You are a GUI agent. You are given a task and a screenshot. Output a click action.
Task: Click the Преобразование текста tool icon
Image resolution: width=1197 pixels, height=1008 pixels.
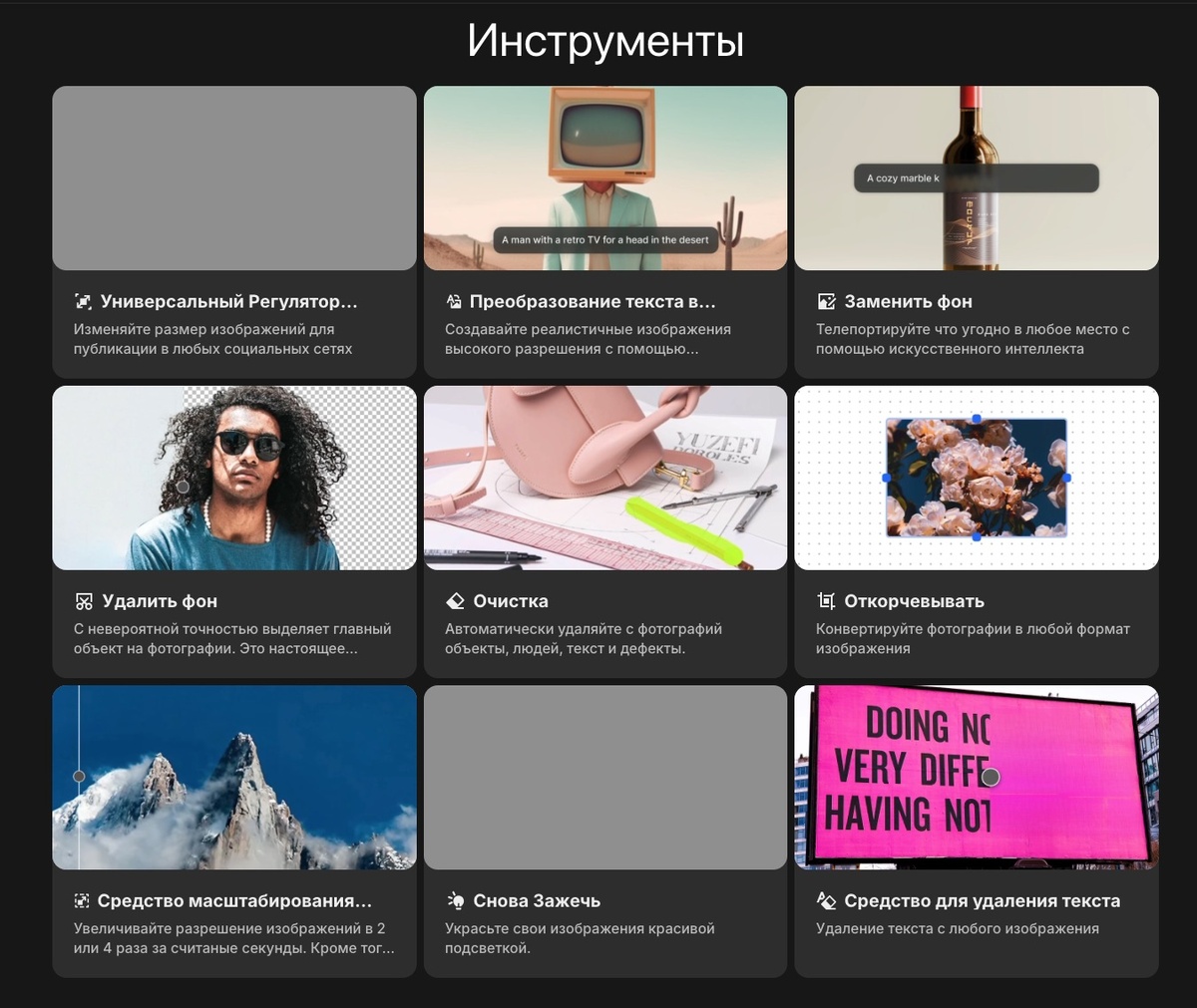tap(455, 301)
